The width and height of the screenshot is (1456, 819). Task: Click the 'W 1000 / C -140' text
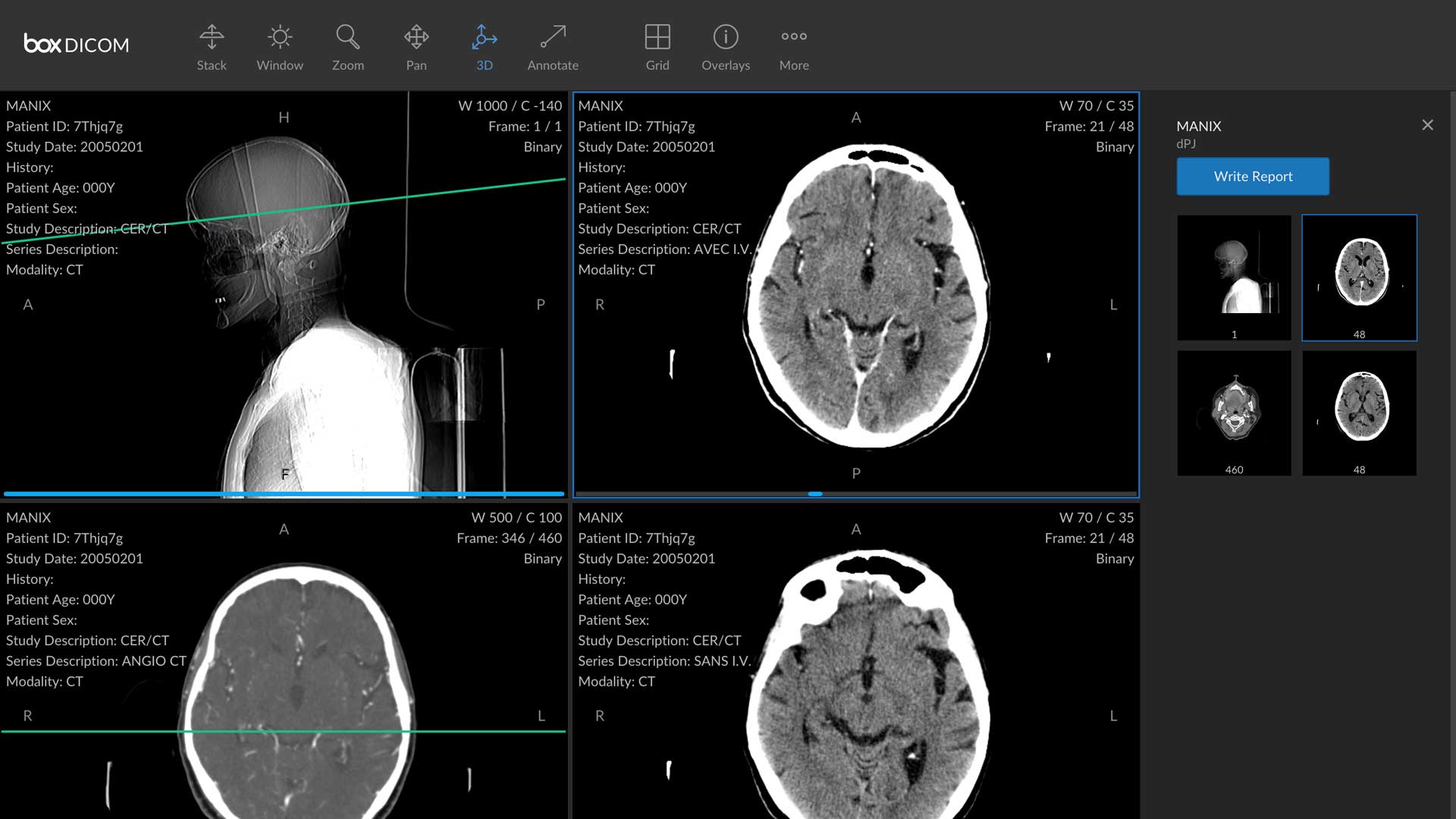coord(510,106)
